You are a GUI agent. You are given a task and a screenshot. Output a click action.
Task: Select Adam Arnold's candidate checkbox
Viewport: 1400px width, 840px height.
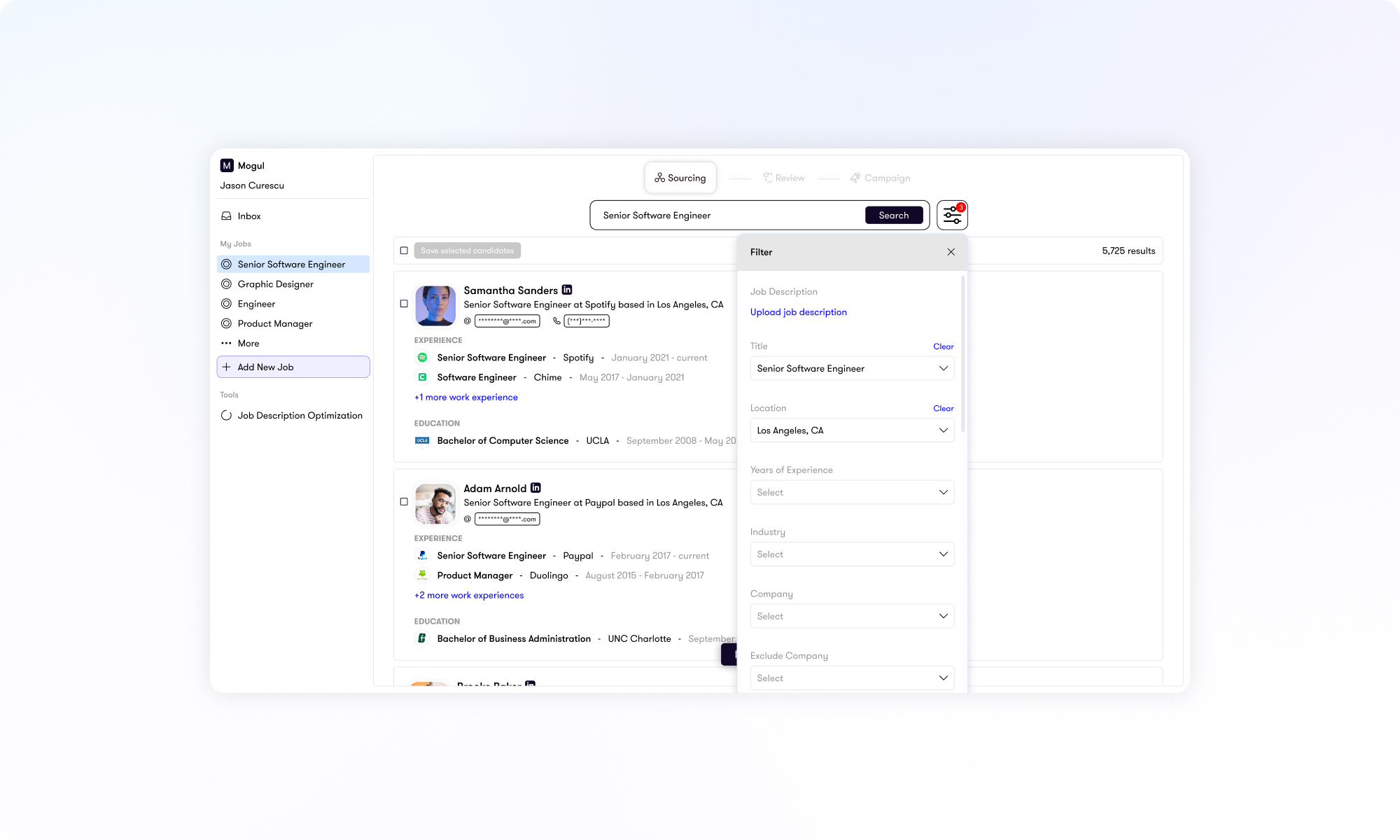point(404,501)
